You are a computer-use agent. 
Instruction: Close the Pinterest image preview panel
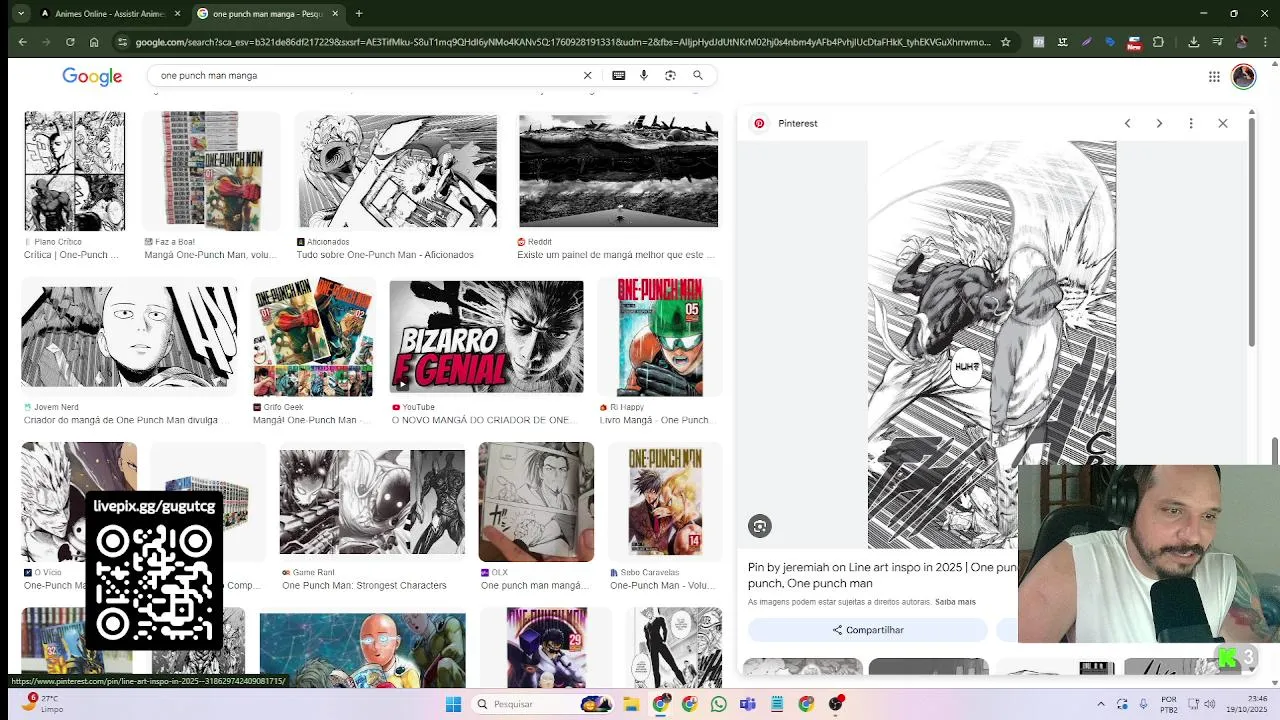(1223, 123)
